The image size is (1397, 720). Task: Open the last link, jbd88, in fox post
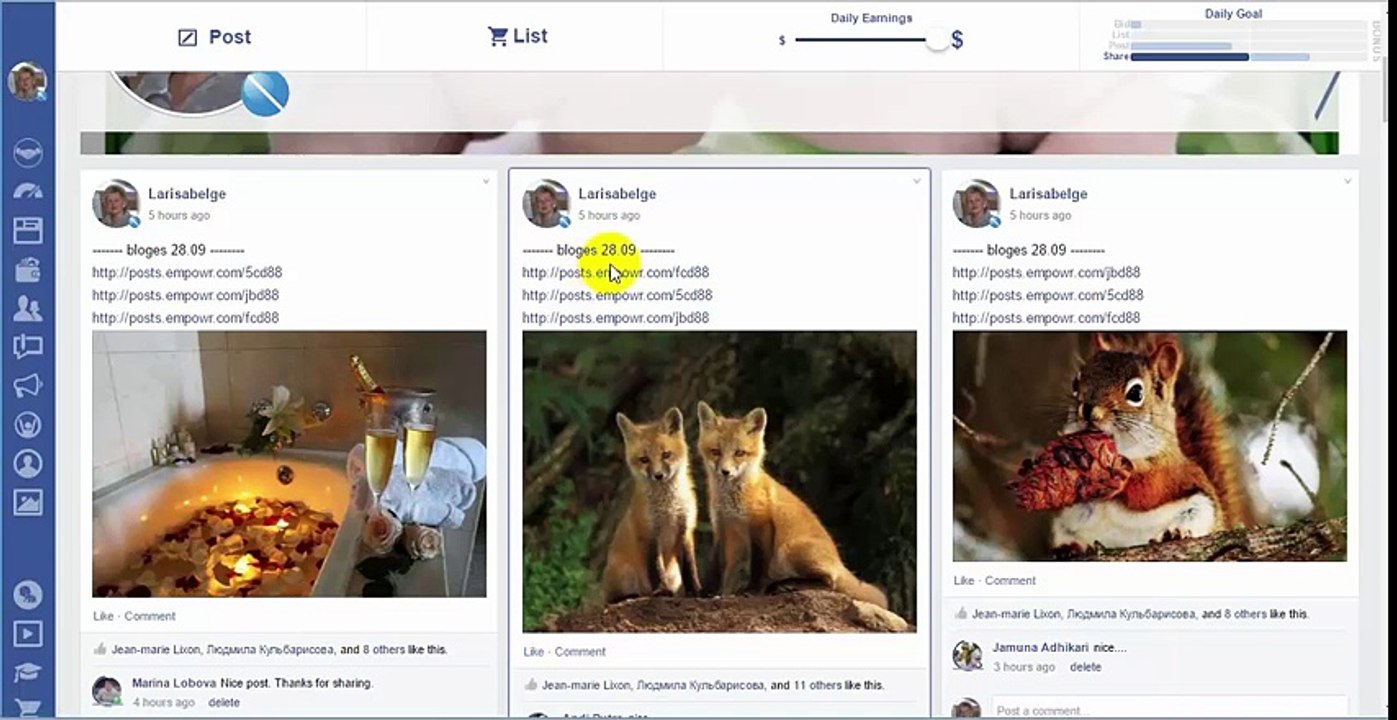tap(616, 318)
